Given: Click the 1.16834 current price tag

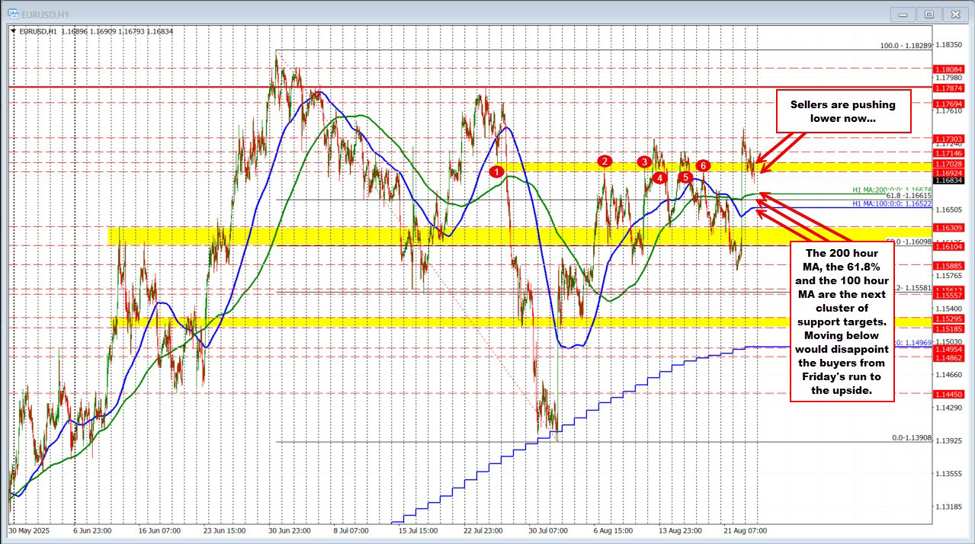Looking at the screenshot, I should (x=948, y=180).
